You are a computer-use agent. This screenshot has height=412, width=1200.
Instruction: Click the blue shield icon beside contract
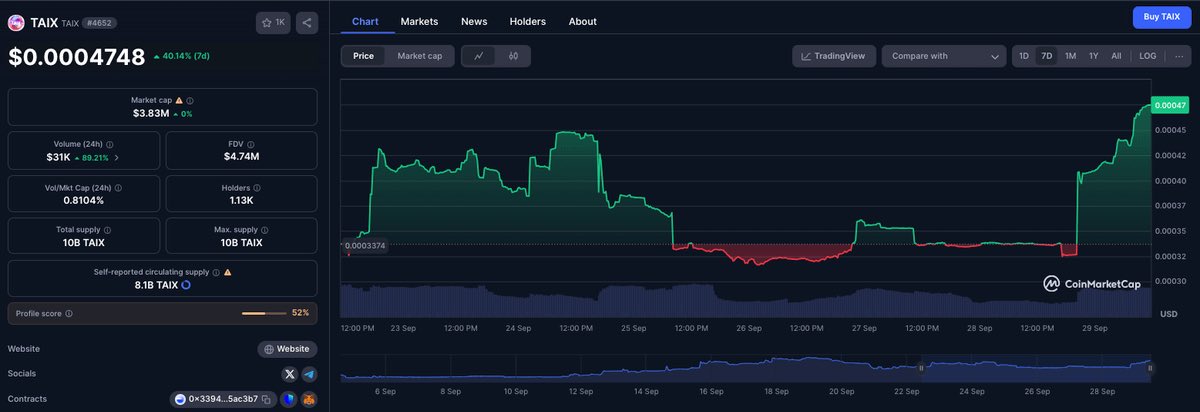tap(288, 399)
